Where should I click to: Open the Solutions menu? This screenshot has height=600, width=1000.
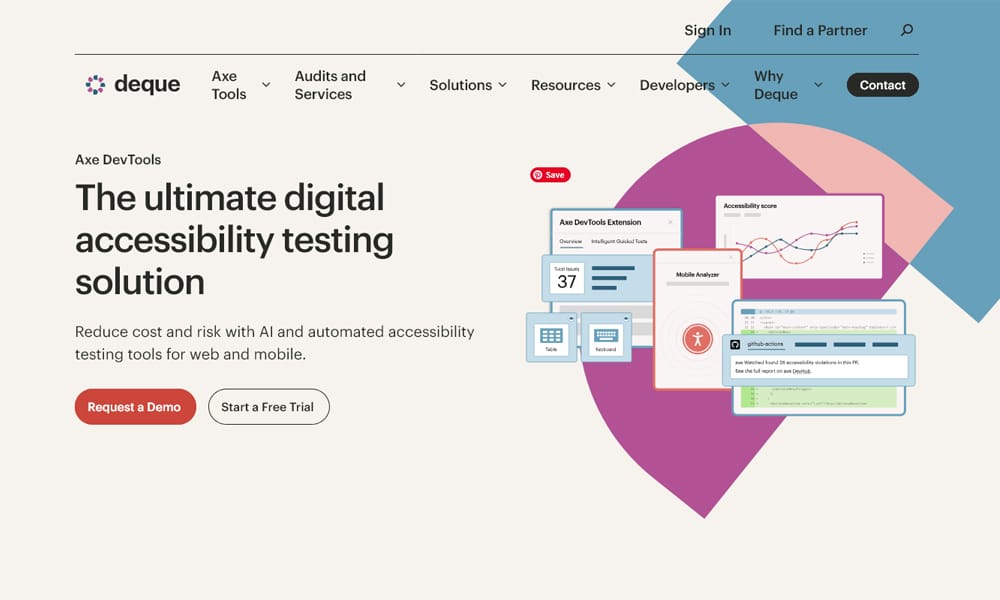tap(468, 85)
